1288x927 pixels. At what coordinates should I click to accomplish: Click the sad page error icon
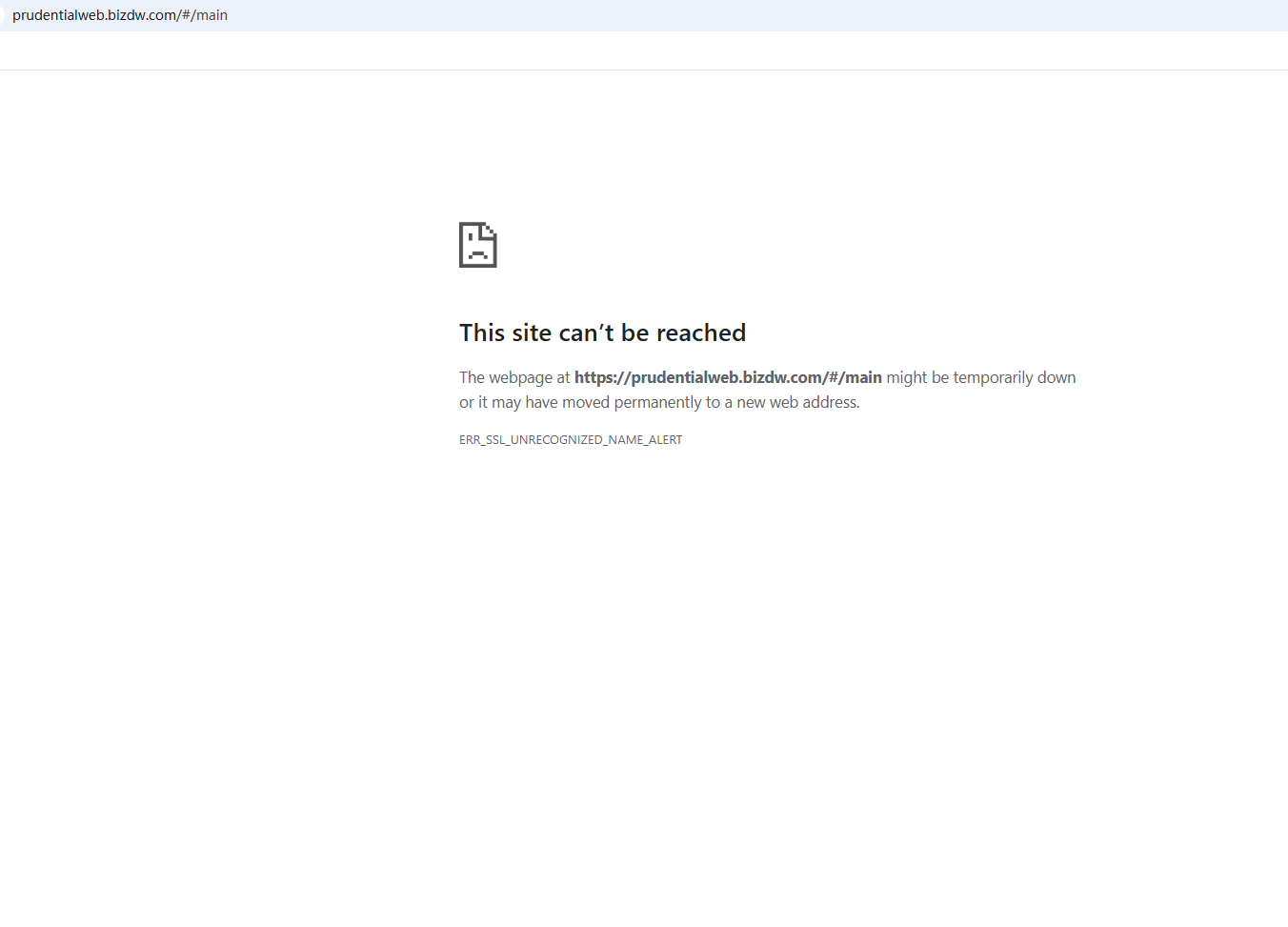[x=478, y=245]
